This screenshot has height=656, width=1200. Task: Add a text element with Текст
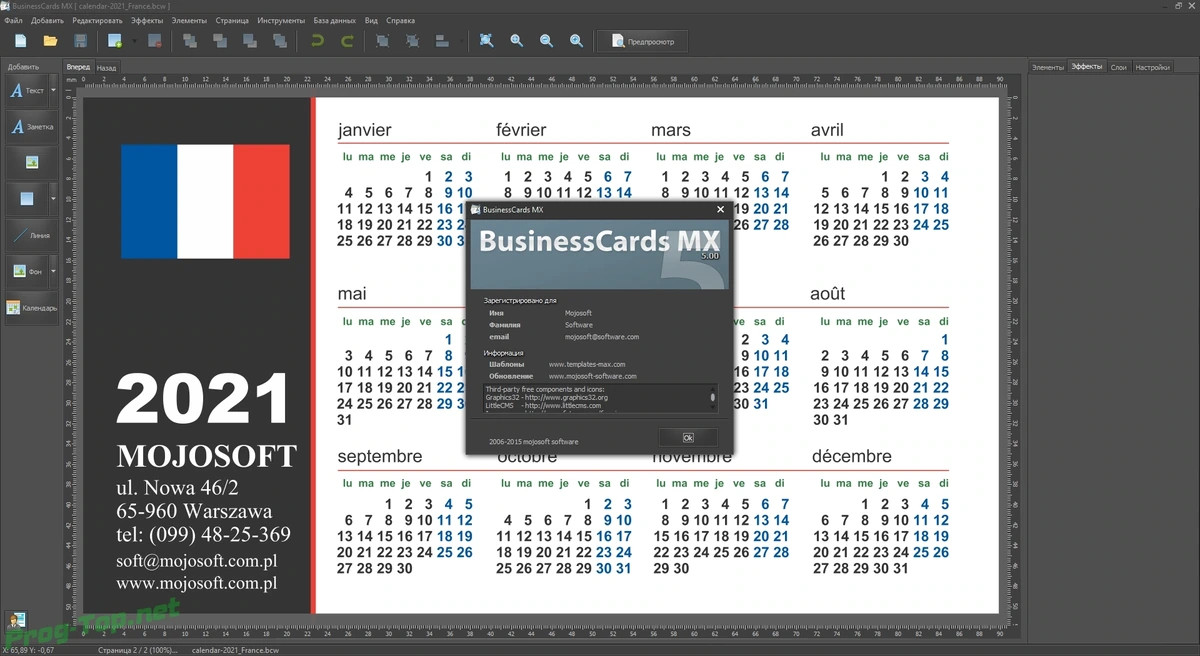click(27, 91)
